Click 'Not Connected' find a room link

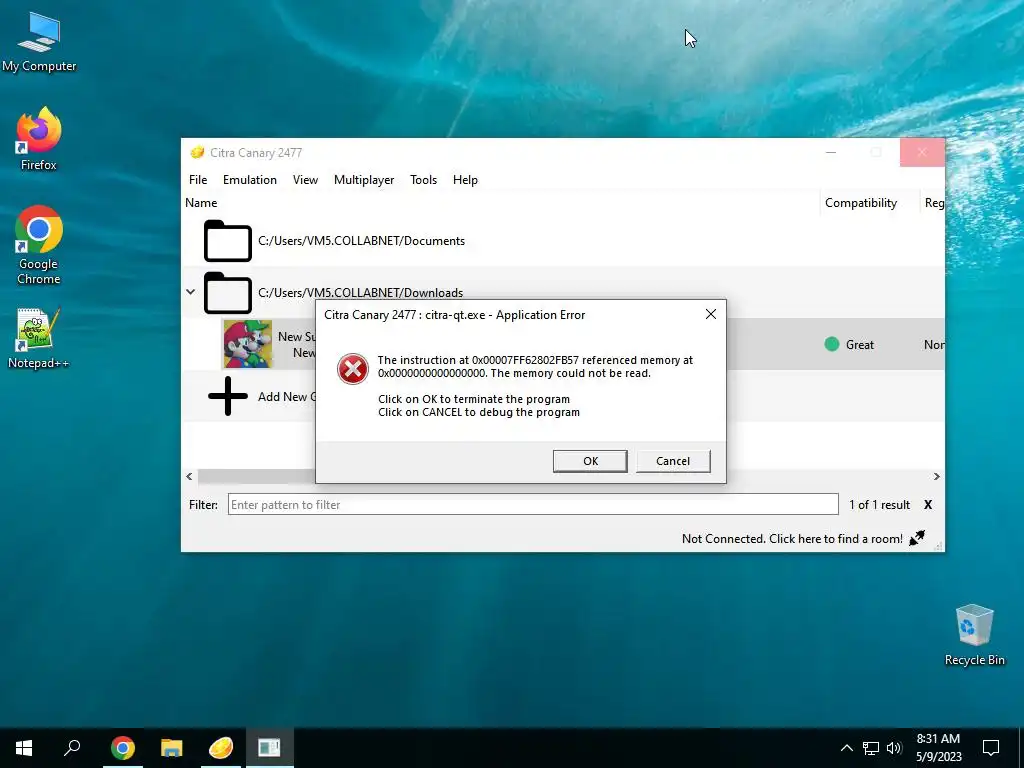[792, 539]
